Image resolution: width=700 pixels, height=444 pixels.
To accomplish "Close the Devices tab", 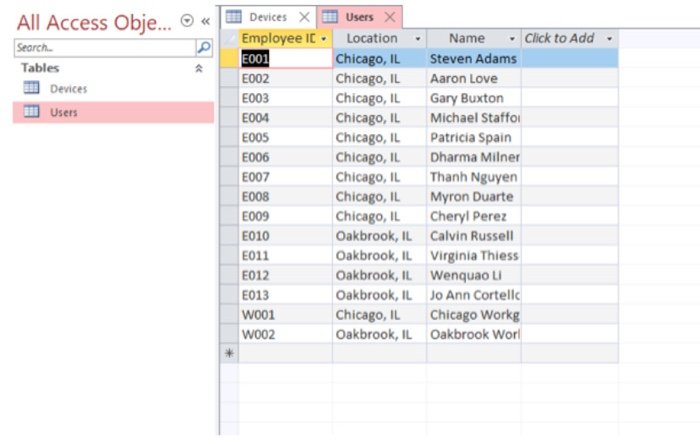I will (304, 17).
